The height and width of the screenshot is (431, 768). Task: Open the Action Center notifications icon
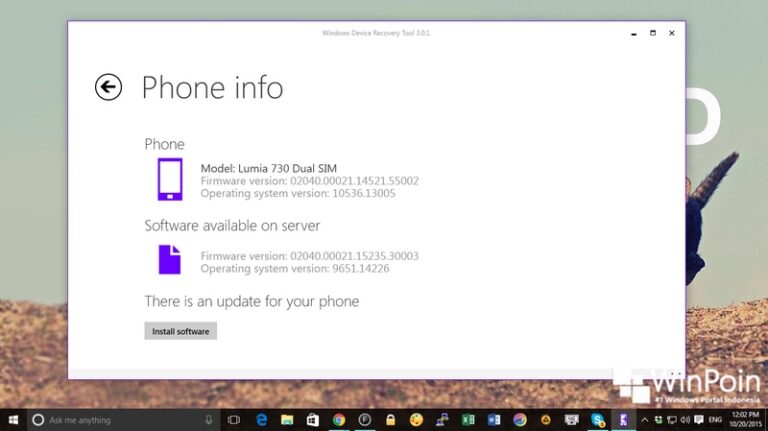click(699, 420)
